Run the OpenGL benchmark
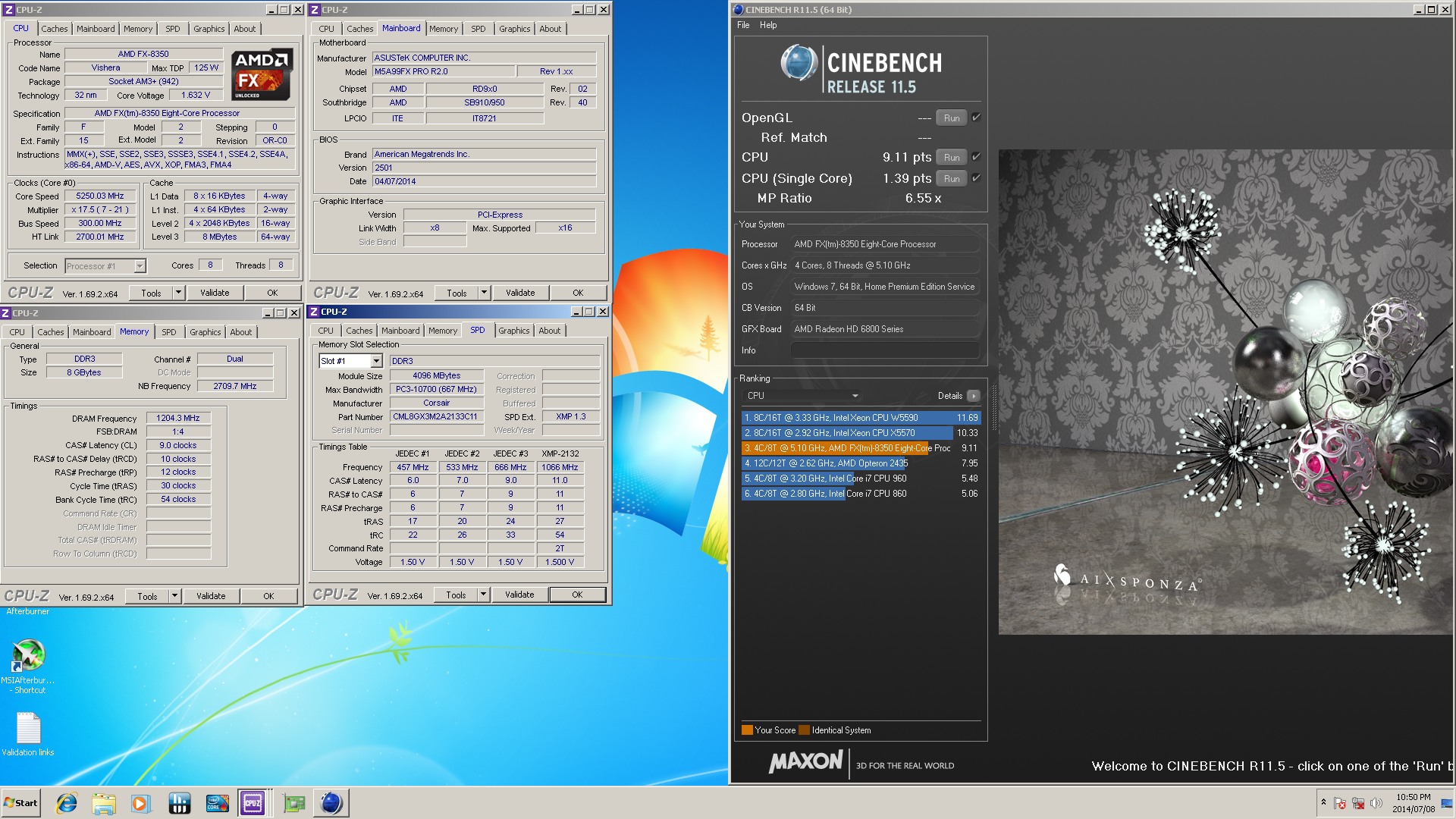Viewport: 1456px width, 819px height. tap(951, 118)
